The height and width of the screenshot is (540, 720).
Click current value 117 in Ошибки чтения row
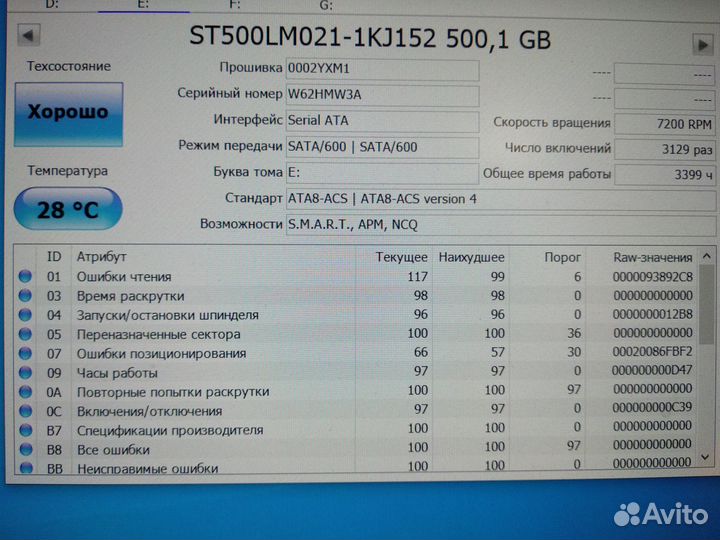417,277
